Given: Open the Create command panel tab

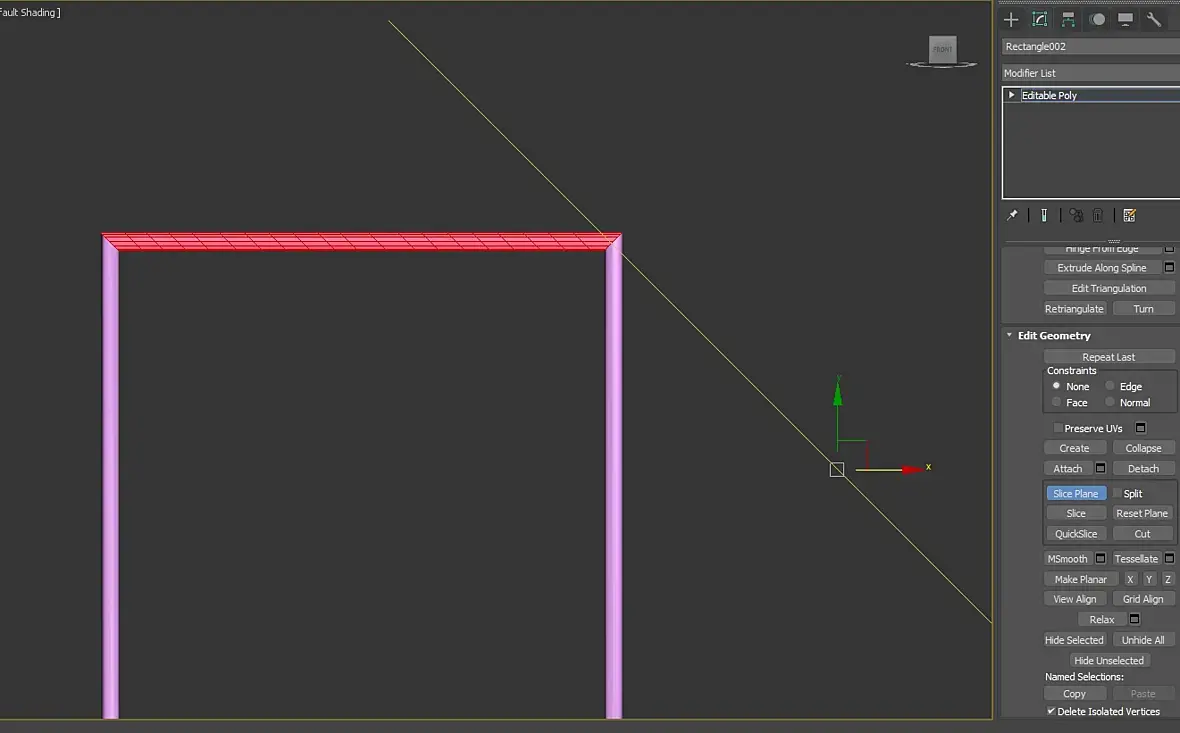Looking at the screenshot, I should pyautogui.click(x=1011, y=20).
